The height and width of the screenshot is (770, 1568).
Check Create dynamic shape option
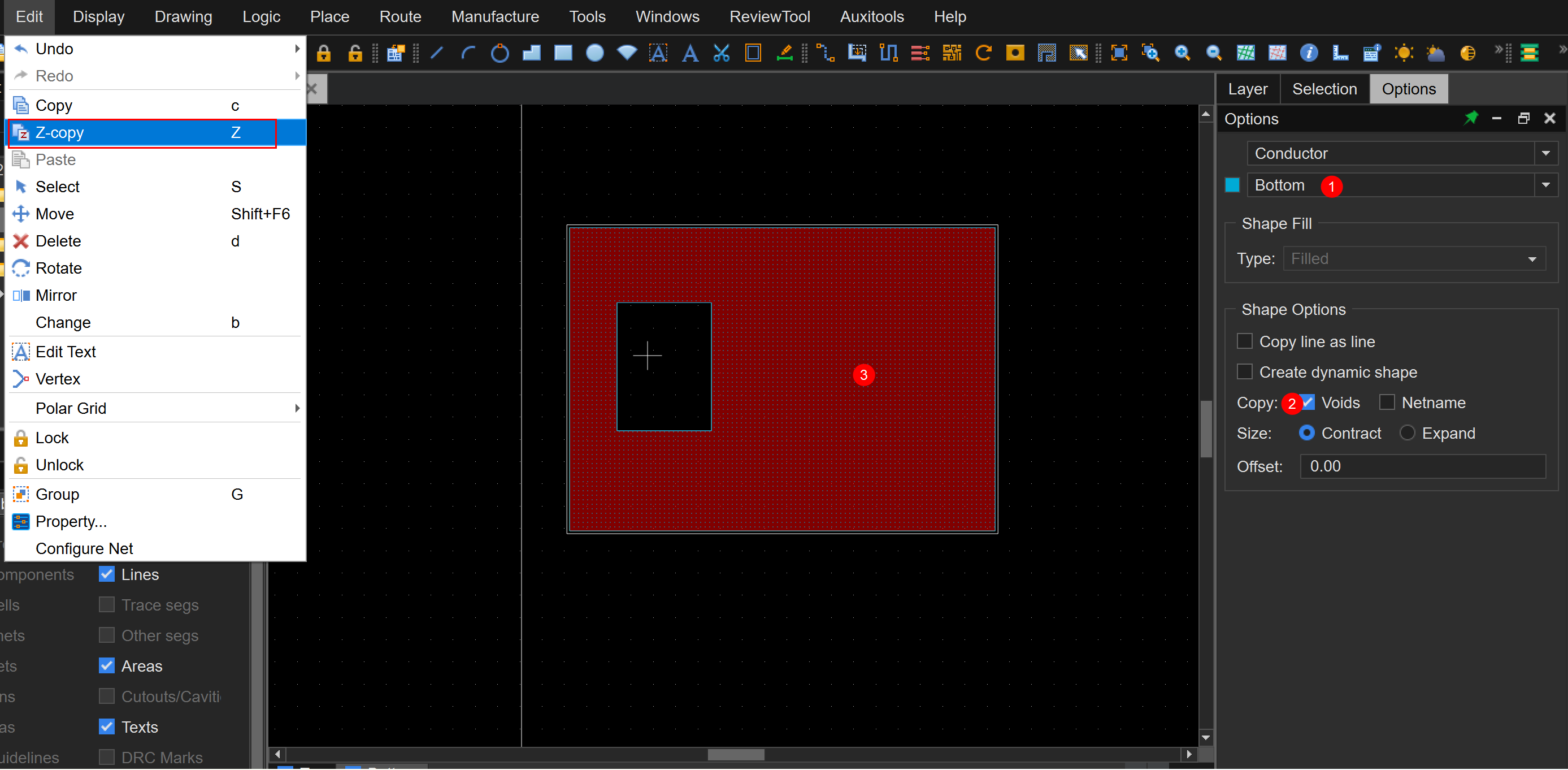tap(1245, 371)
